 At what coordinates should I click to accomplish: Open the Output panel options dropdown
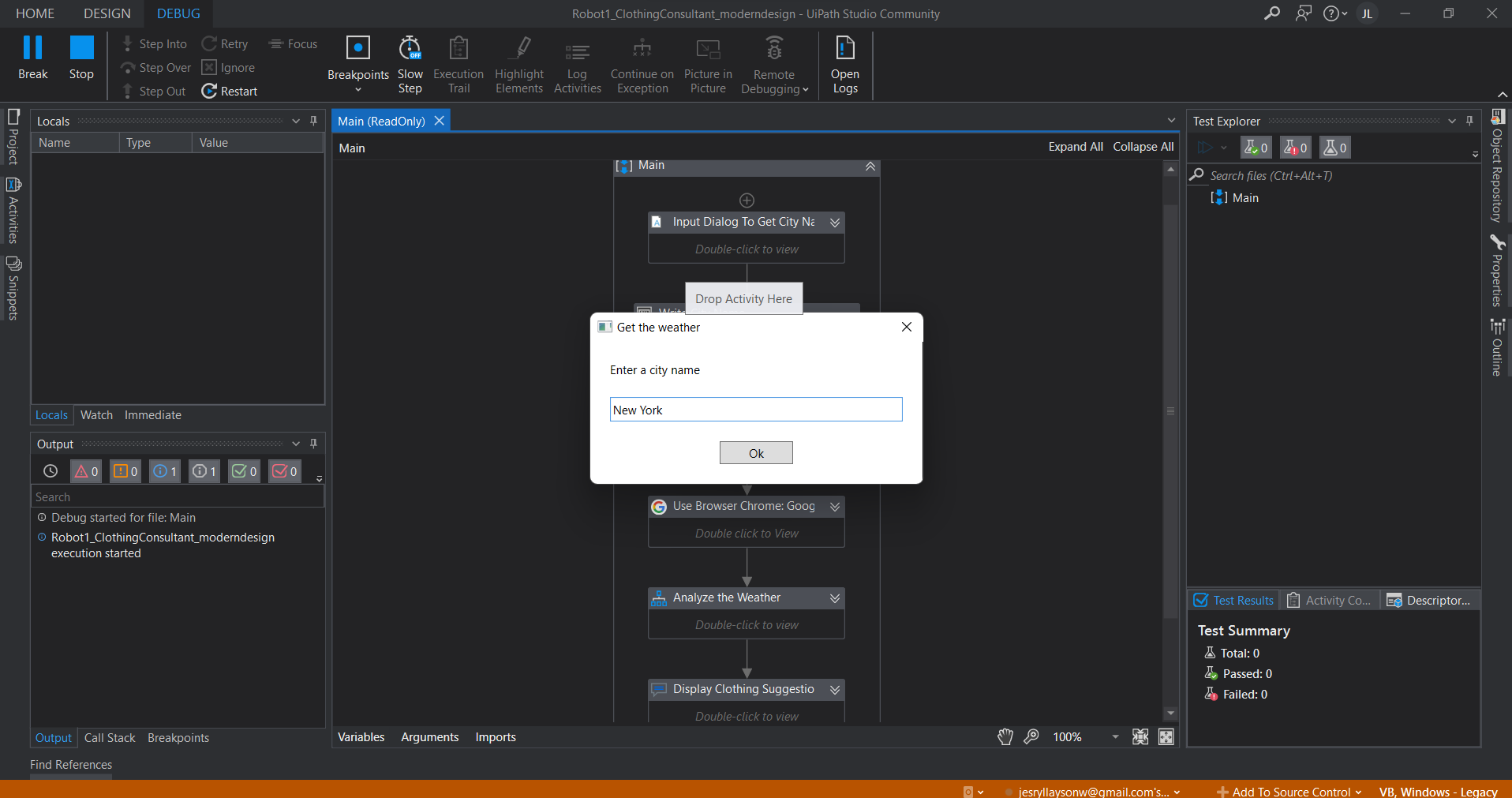[x=296, y=444]
